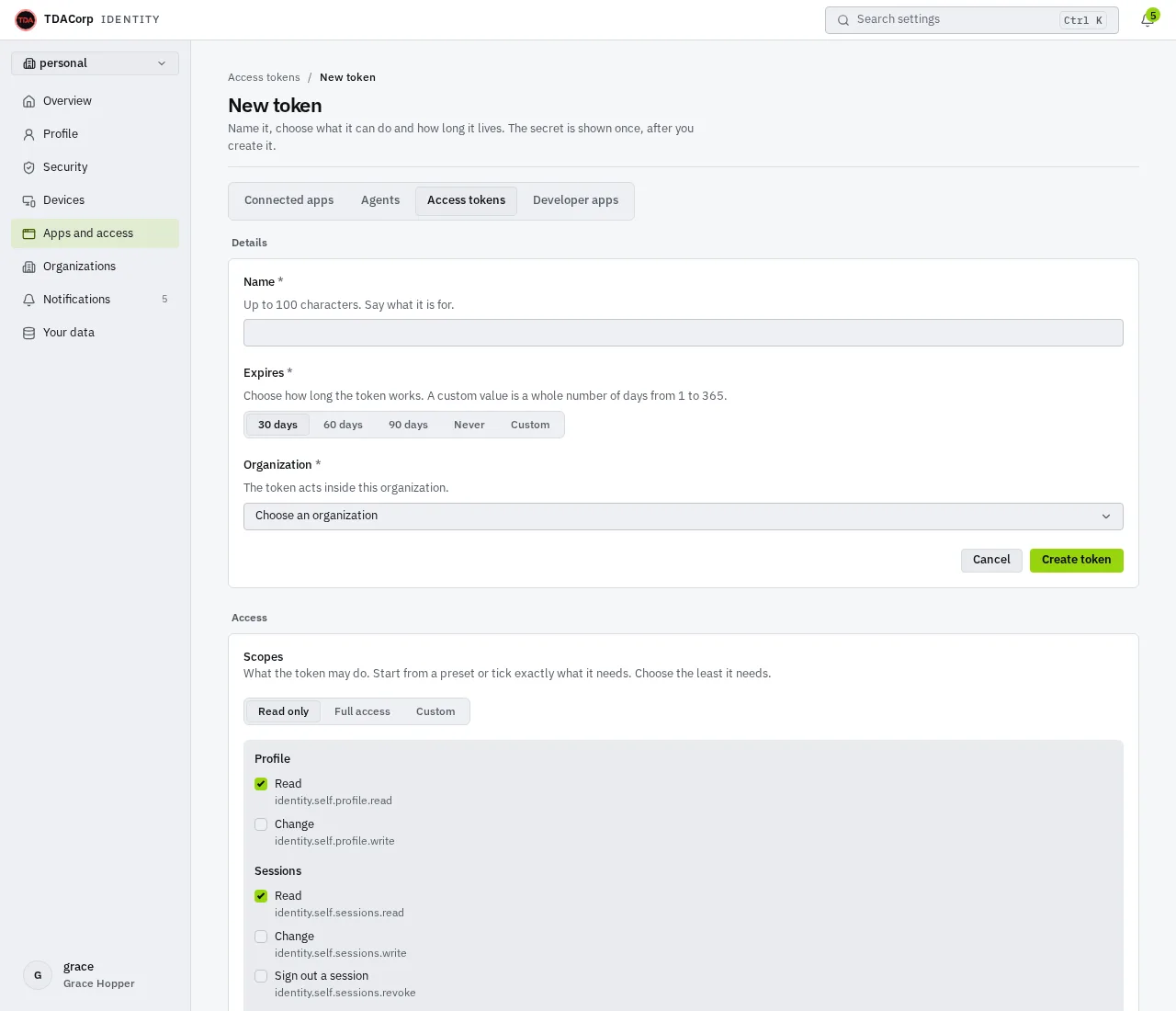Viewport: 1176px width, 1011px height.
Task: Select 60 days expiry option
Action: (343, 425)
